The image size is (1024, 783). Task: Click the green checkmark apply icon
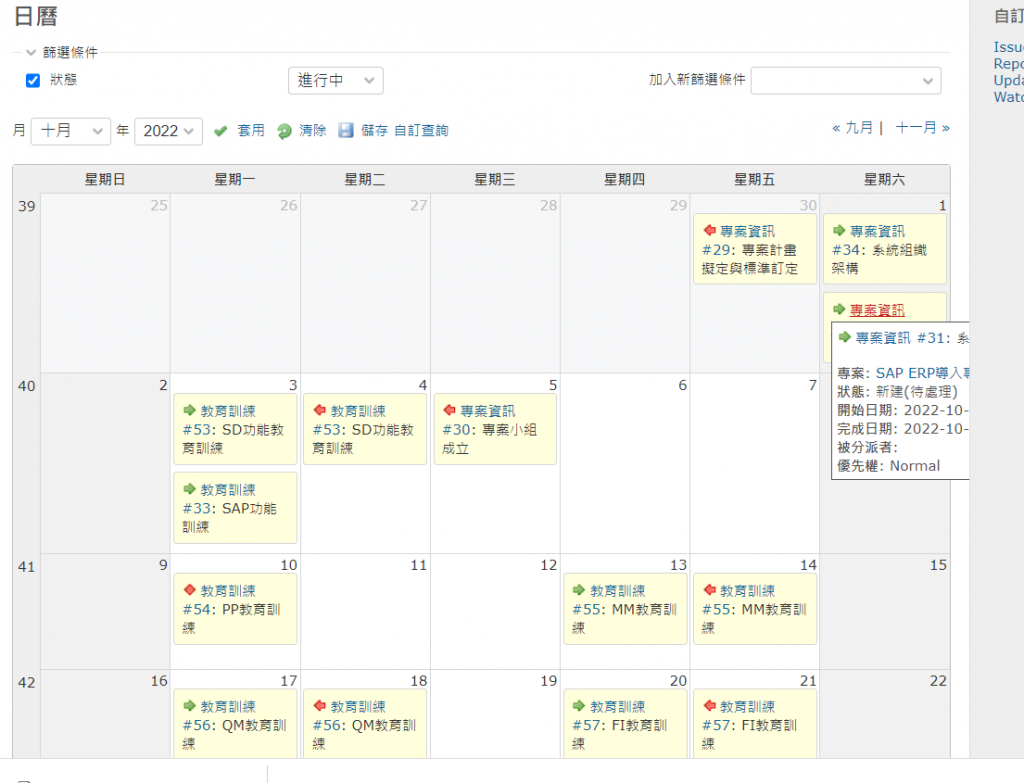point(221,131)
